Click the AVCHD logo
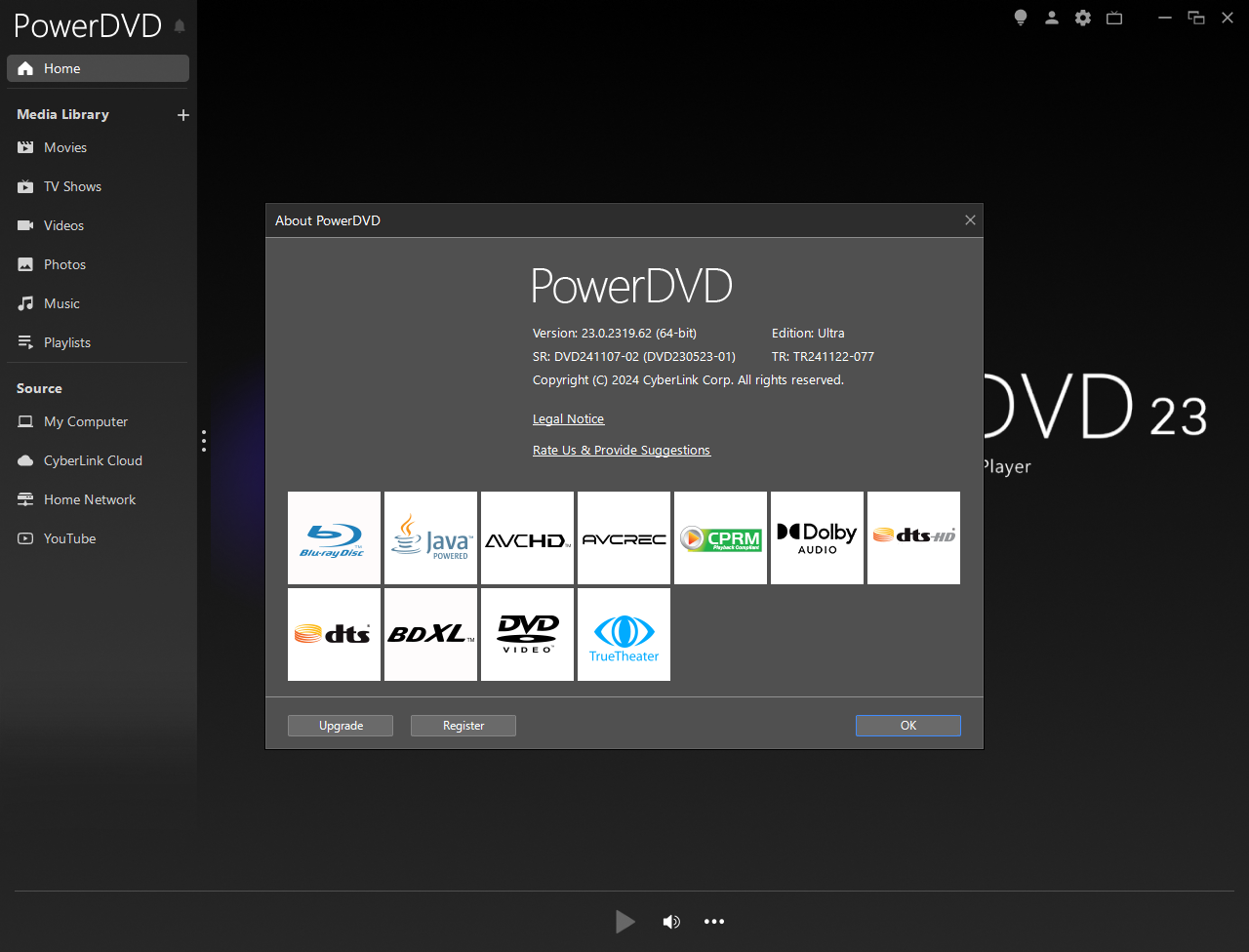1249x952 pixels. pos(527,537)
